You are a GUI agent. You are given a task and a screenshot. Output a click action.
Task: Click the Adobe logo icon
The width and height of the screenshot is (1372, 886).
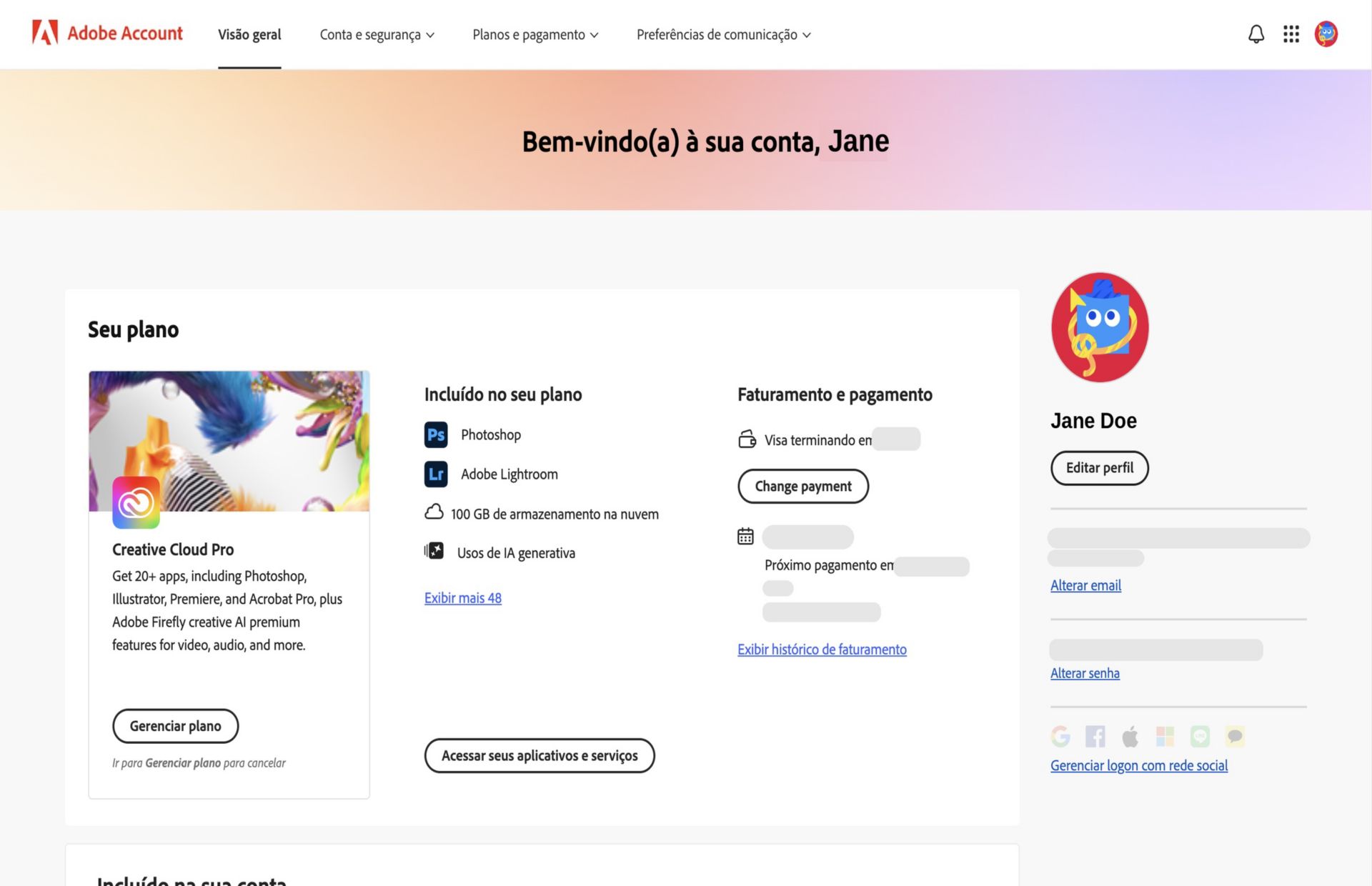click(x=45, y=33)
